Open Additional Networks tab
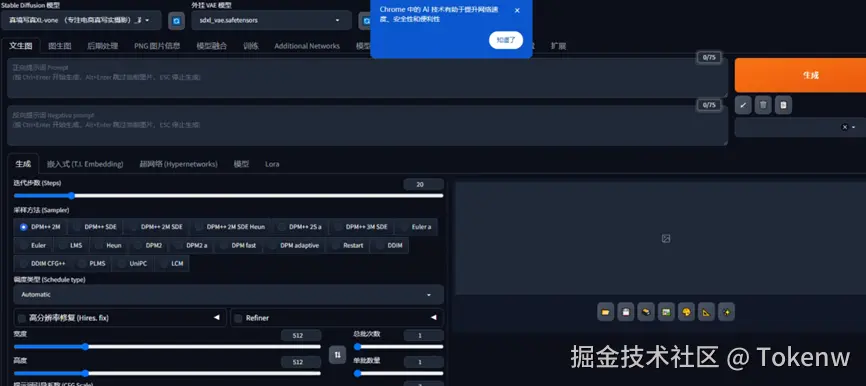The width and height of the screenshot is (866, 386). click(x=307, y=46)
